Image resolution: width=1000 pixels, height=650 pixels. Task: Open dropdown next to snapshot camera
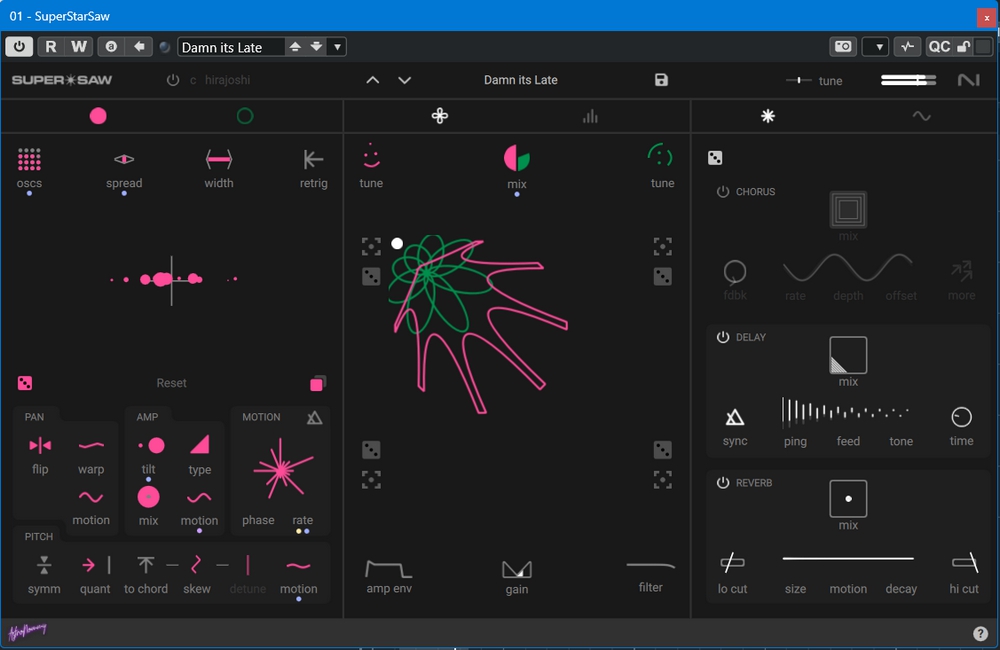[876, 47]
